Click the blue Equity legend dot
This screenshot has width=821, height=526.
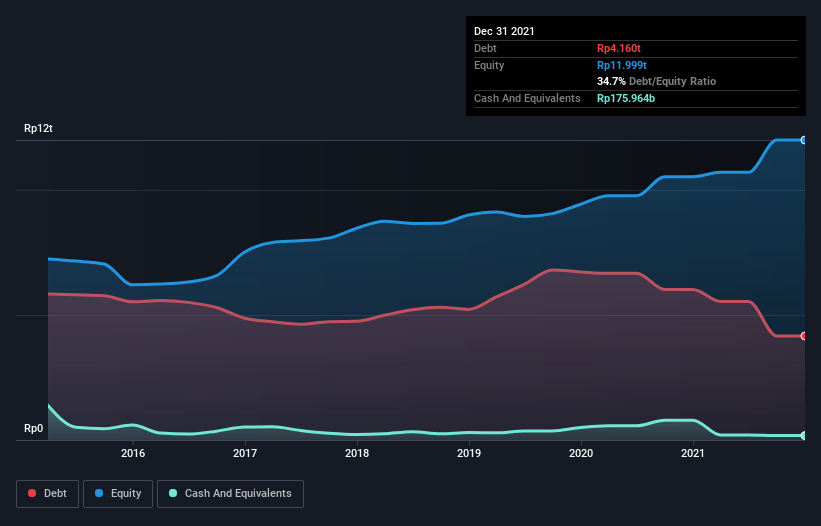click(x=99, y=493)
